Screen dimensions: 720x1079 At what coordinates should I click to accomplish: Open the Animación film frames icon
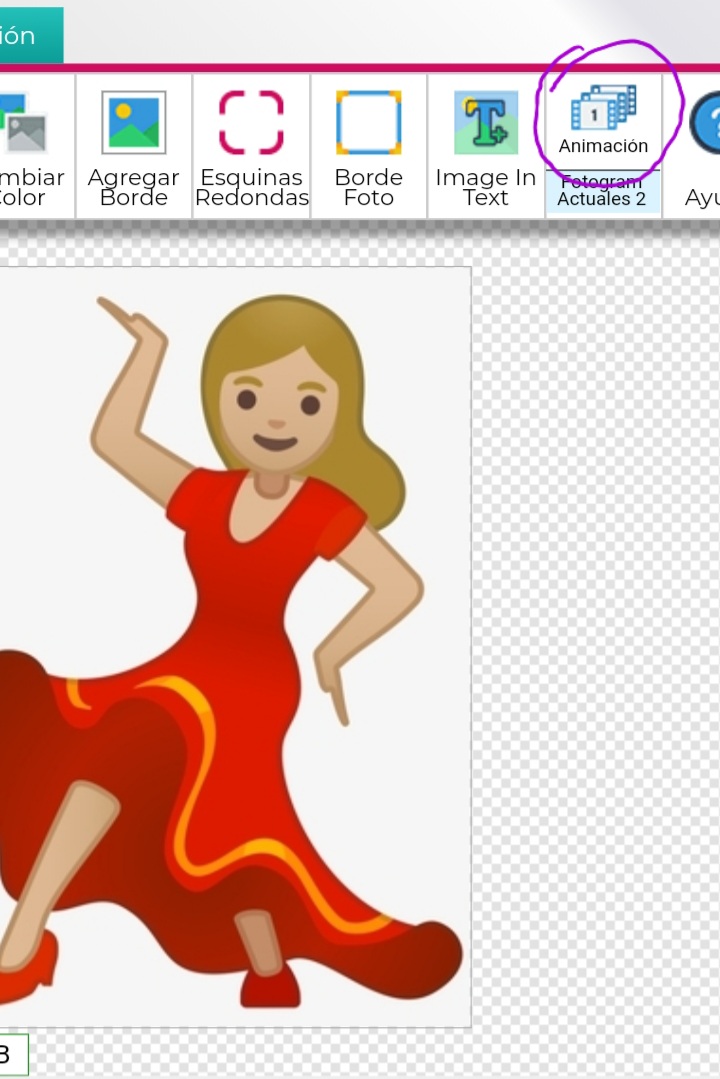tap(603, 107)
